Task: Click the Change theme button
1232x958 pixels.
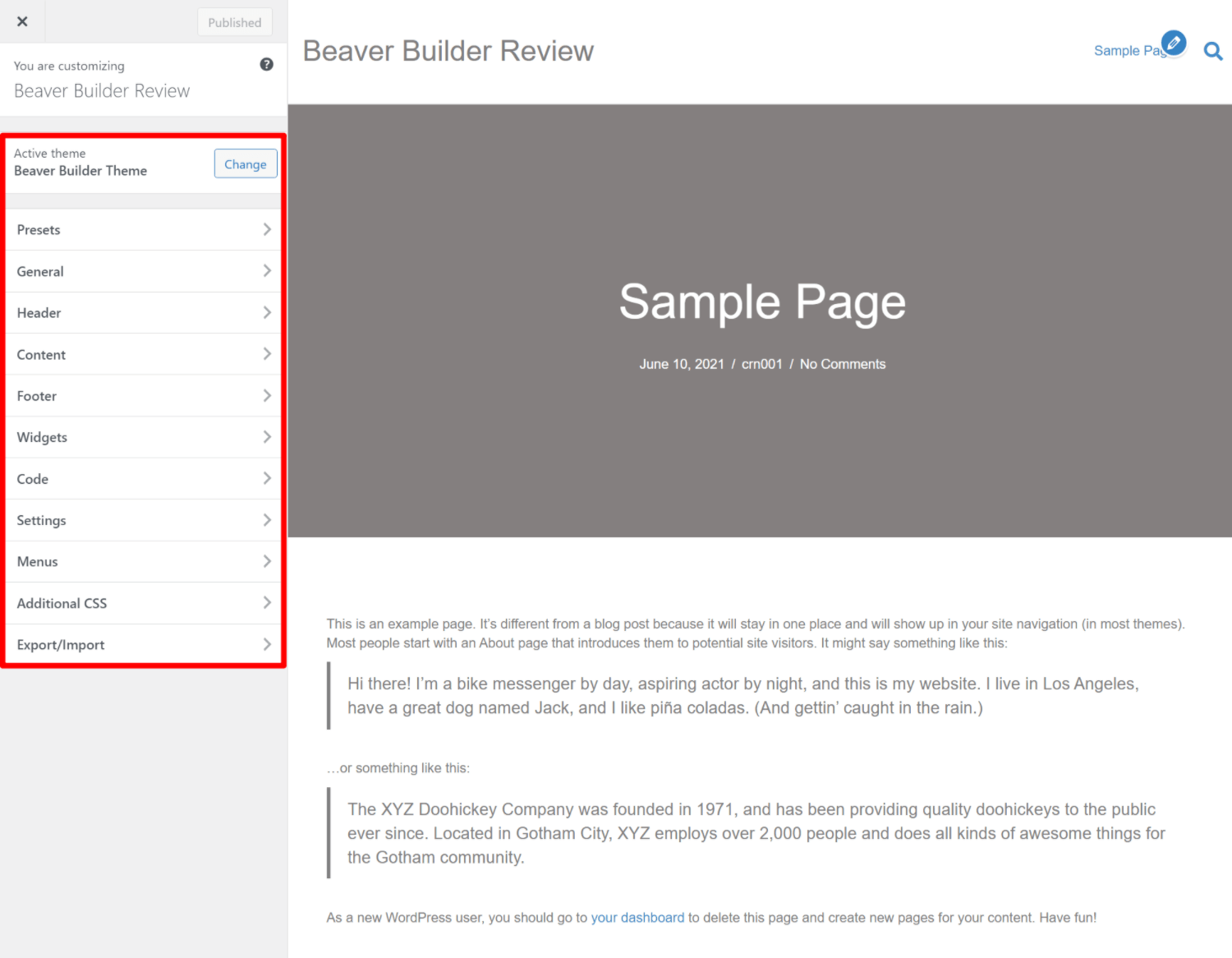Action: click(x=246, y=164)
